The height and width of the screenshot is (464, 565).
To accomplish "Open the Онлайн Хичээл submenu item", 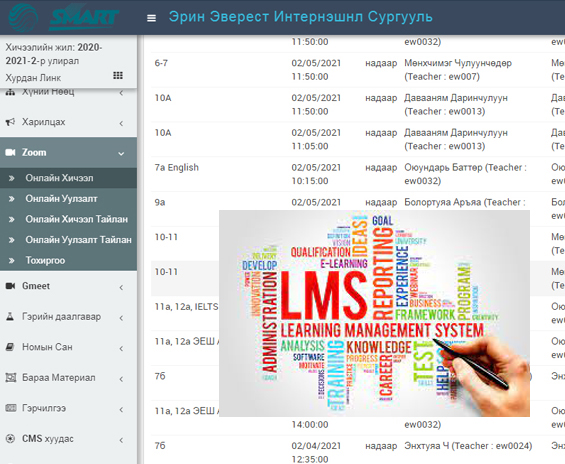I will tap(68, 178).
